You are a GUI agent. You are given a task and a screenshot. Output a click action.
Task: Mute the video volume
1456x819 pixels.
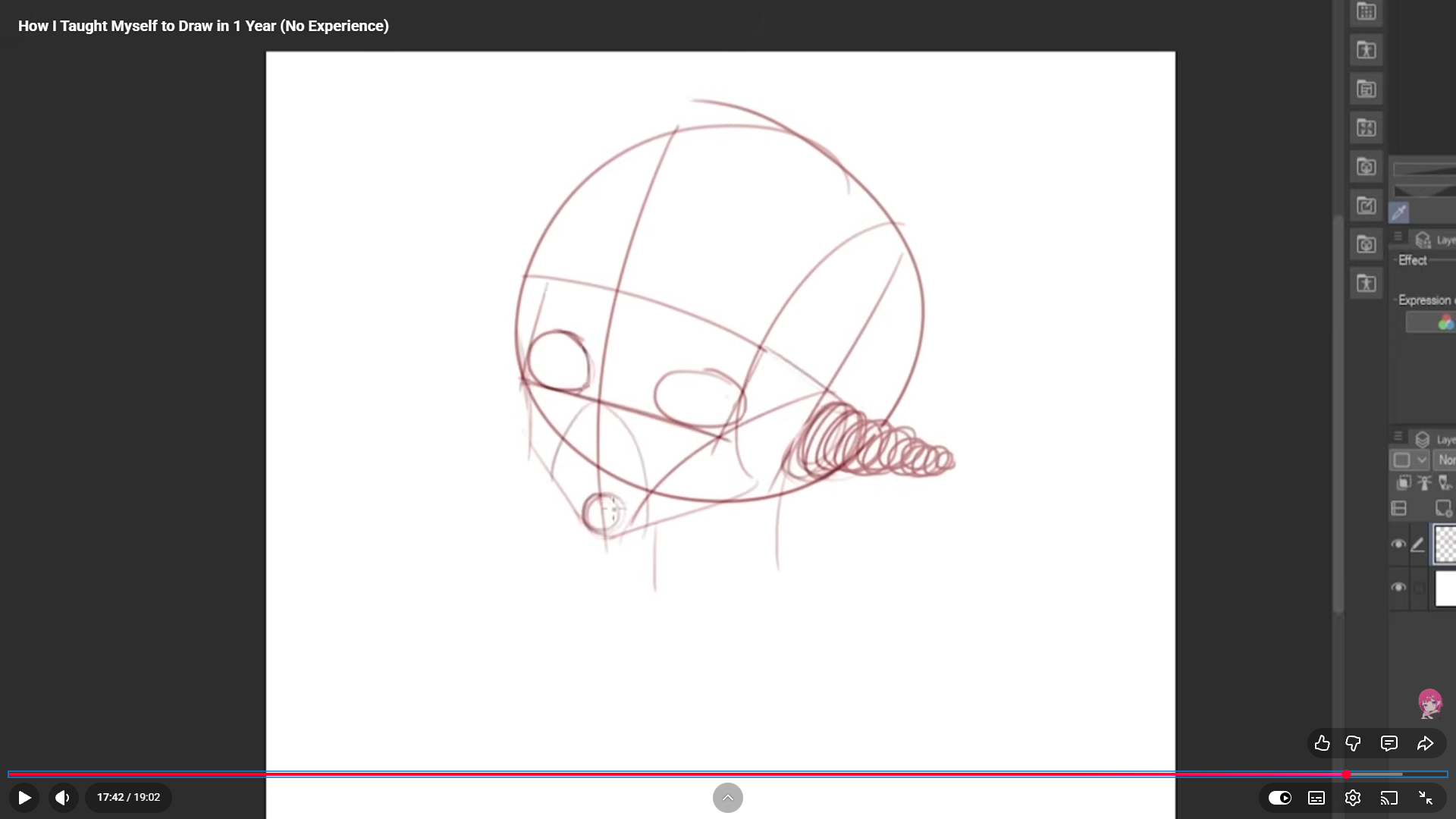coord(63,798)
